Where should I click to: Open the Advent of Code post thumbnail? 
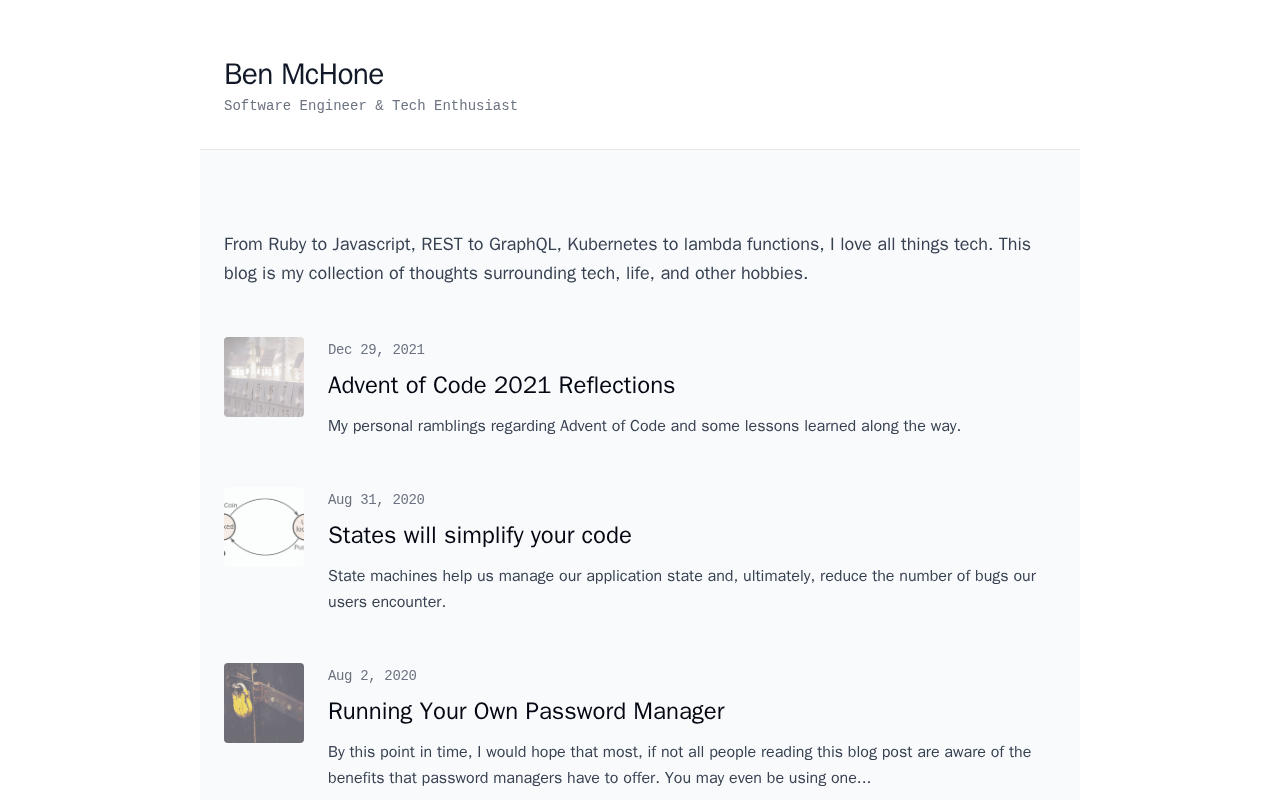pyautogui.click(x=264, y=377)
